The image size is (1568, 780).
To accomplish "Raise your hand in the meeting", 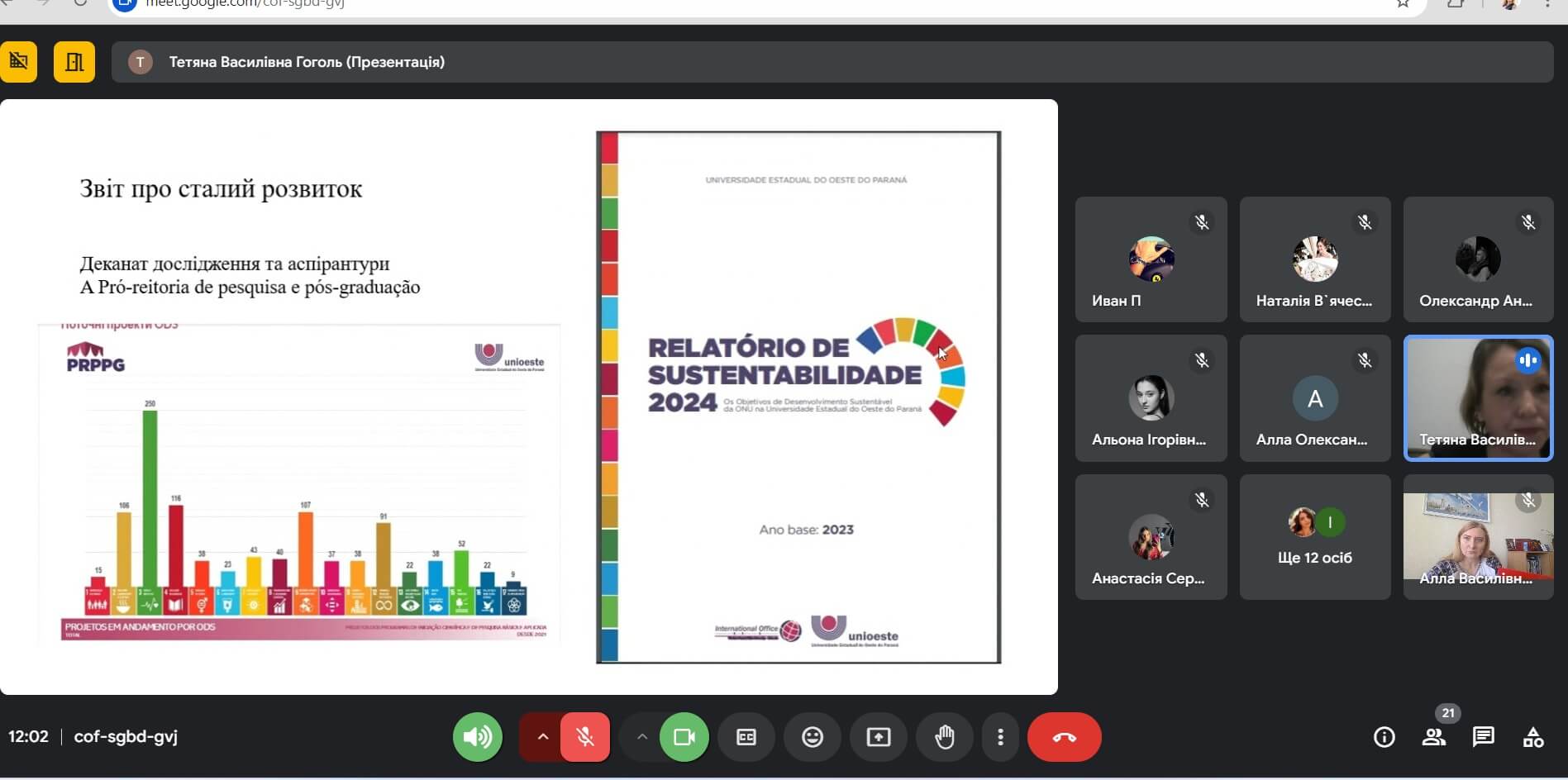I will click(x=944, y=736).
